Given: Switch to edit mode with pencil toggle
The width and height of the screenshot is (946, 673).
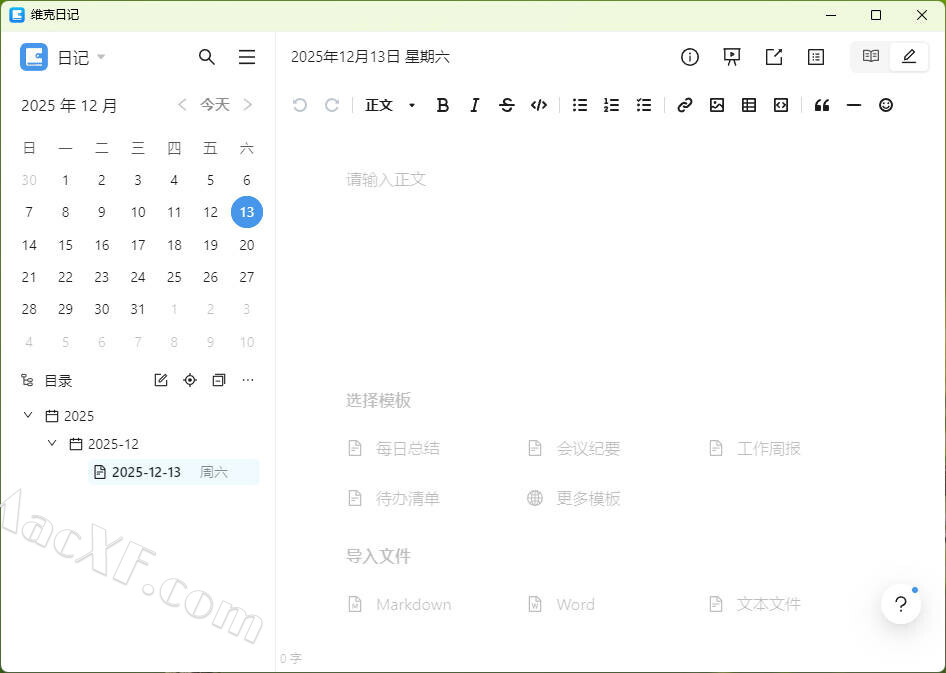Looking at the screenshot, I should pyautogui.click(x=909, y=57).
